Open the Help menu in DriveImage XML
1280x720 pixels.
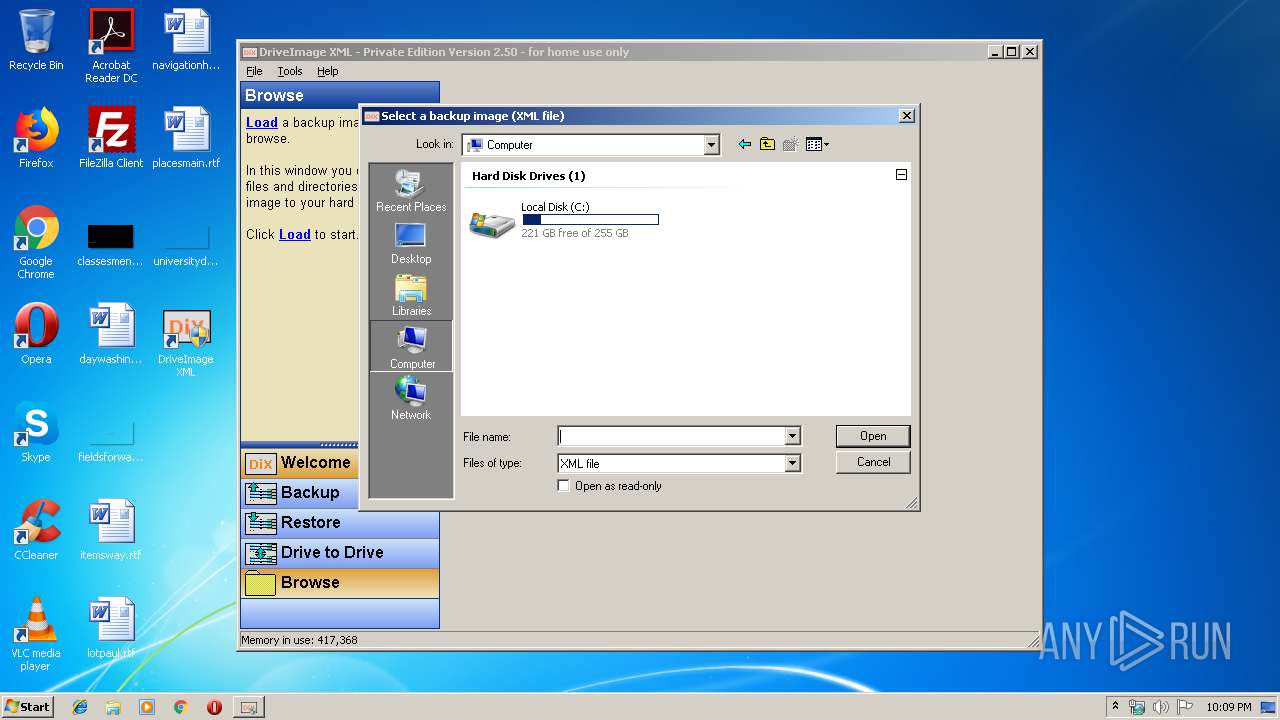tap(328, 71)
